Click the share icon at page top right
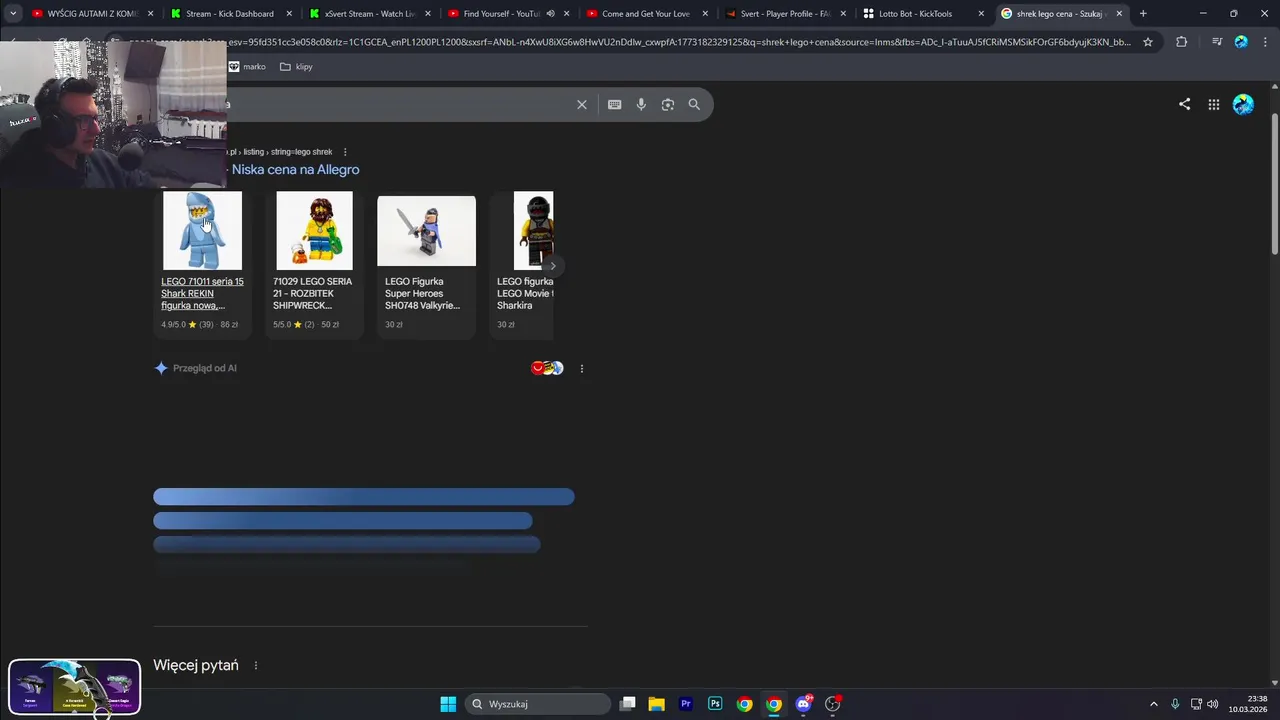The height and width of the screenshot is (720, 1280). coord(1184,104)
